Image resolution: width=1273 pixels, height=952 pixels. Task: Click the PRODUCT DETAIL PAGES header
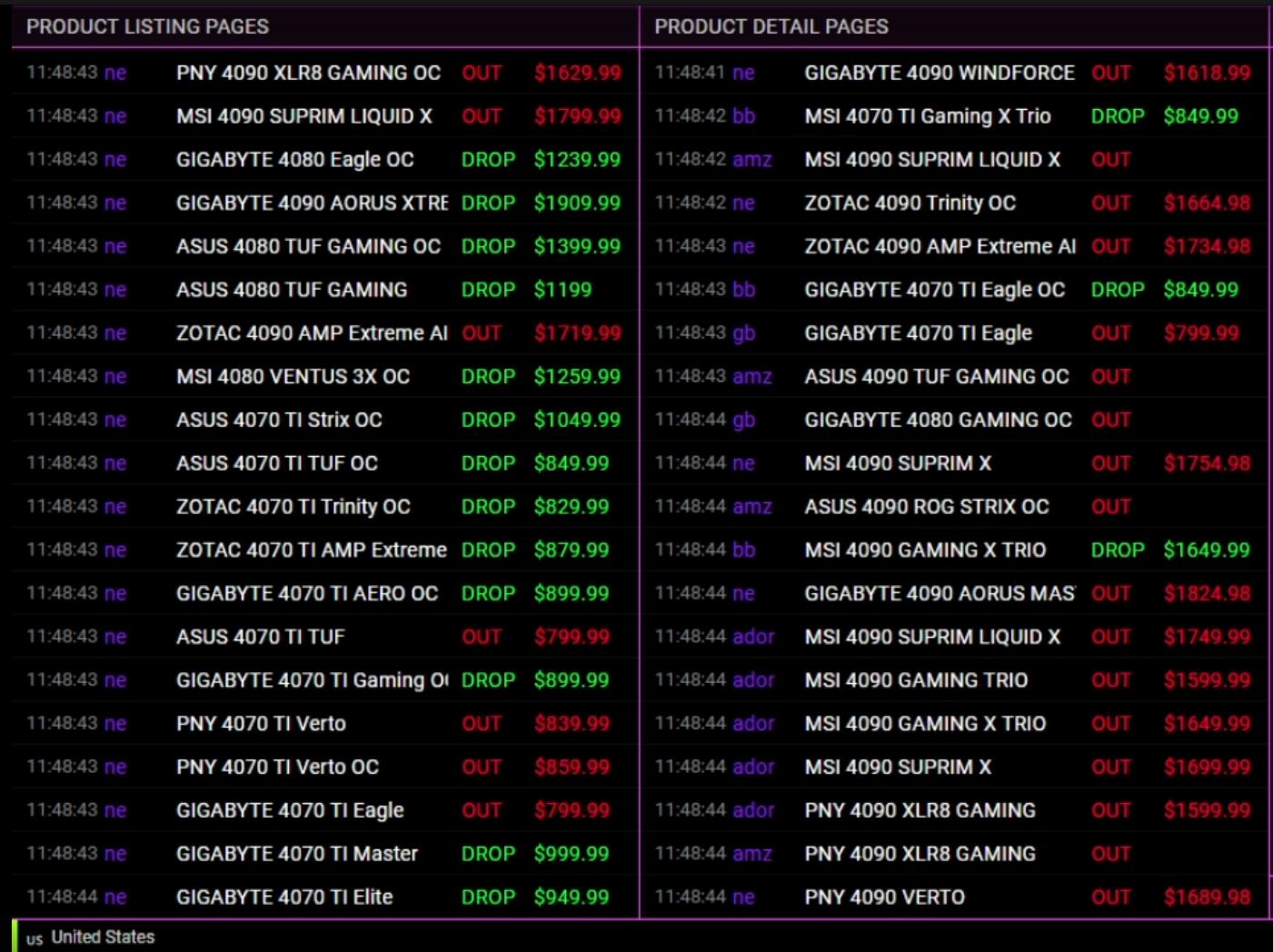[x=771, y=26]
